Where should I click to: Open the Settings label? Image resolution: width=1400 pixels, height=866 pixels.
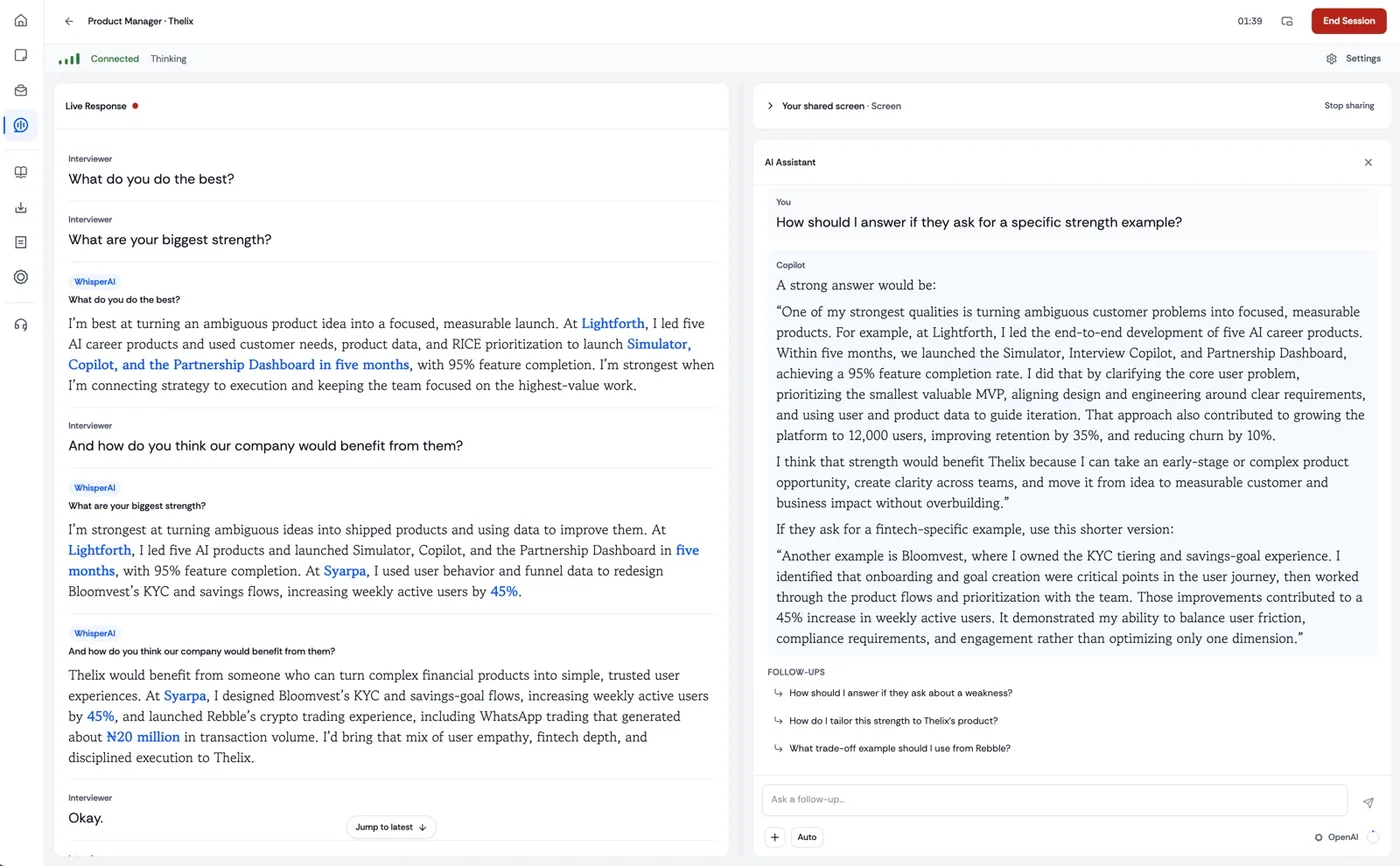tap(1363, 59)
